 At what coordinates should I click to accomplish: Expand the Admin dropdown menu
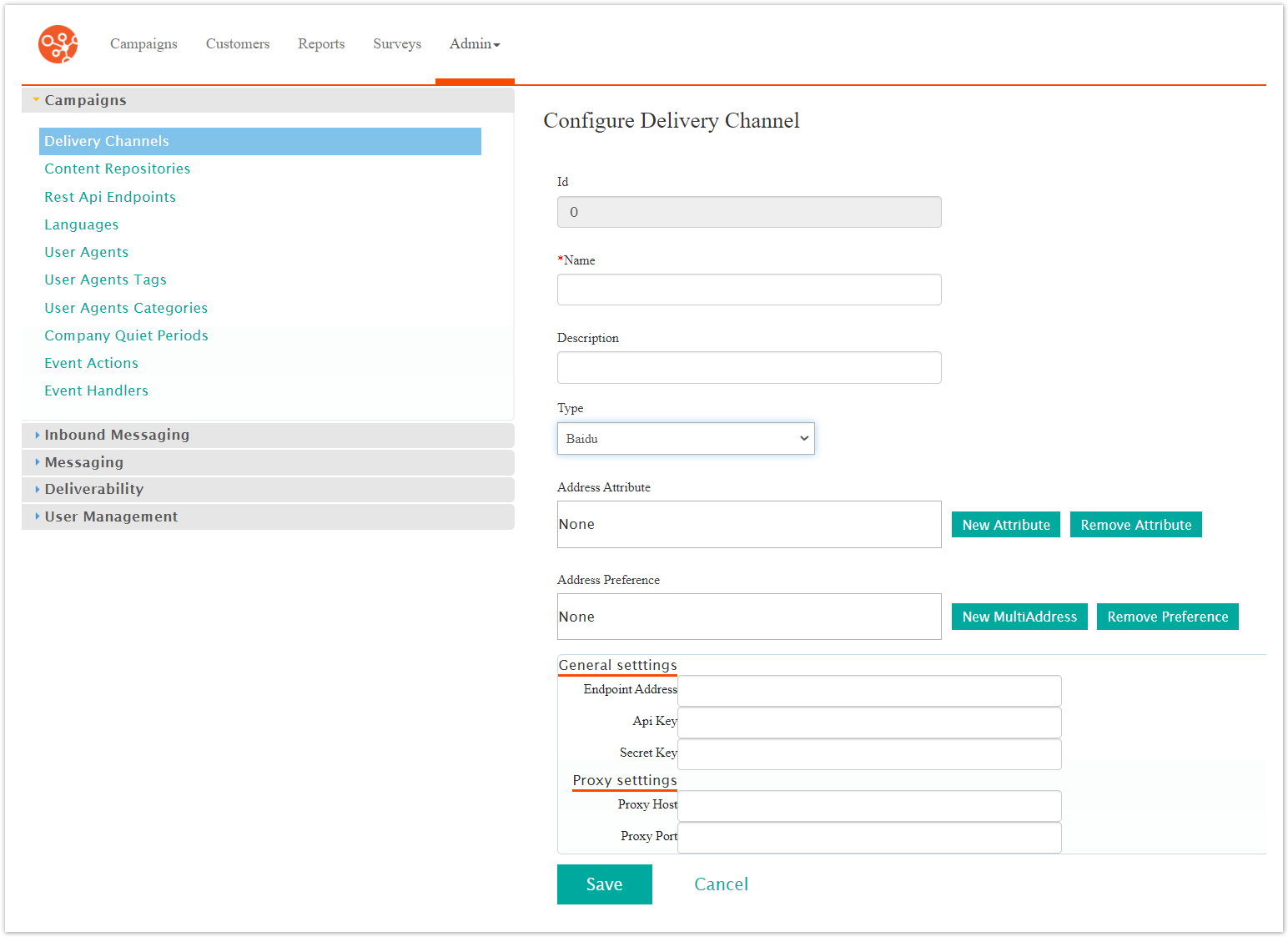coord(475,44)
